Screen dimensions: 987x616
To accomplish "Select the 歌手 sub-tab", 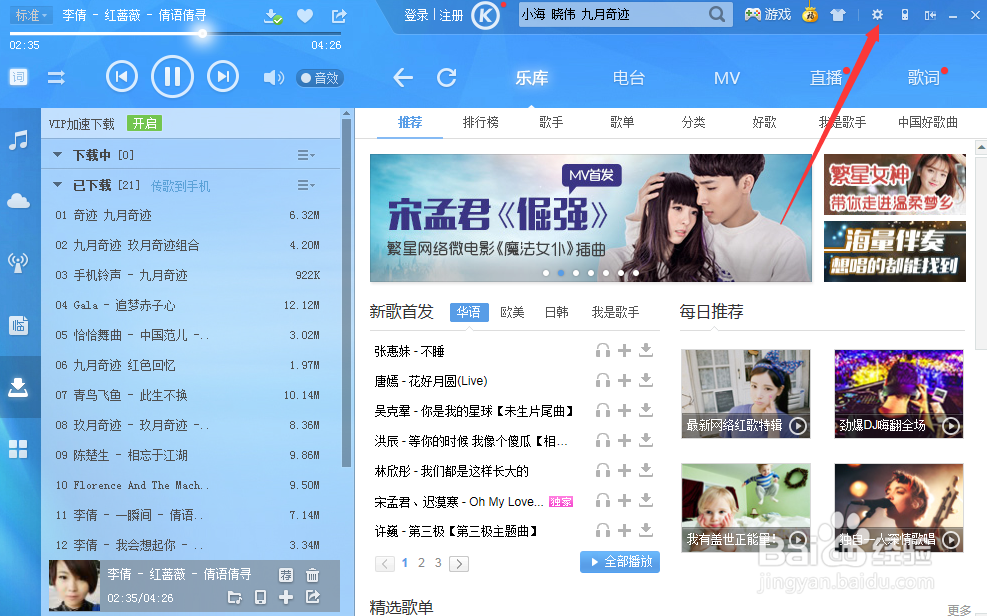I will [551, 122].
